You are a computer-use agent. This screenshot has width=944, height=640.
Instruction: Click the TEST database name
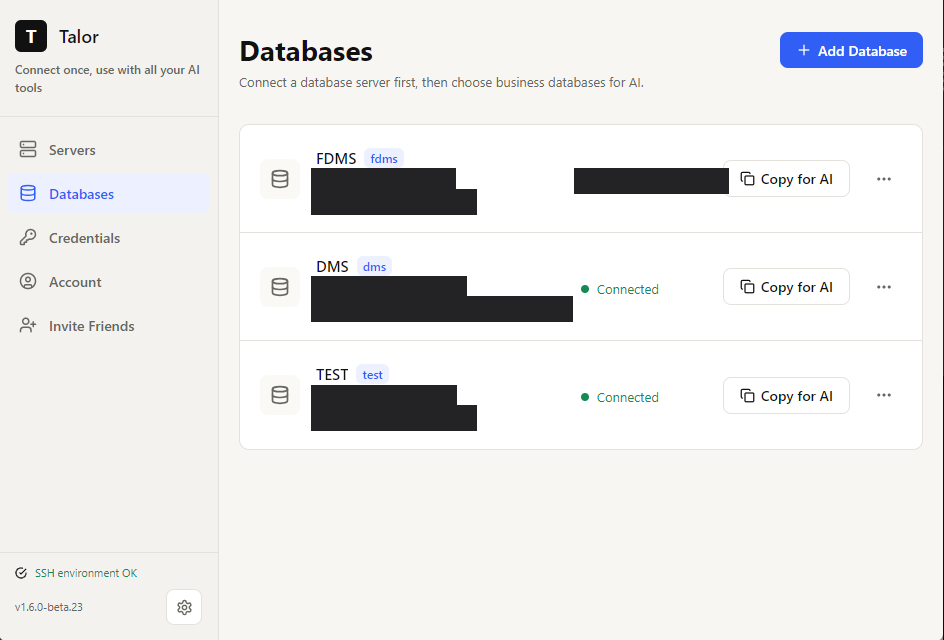pos(332,374)
